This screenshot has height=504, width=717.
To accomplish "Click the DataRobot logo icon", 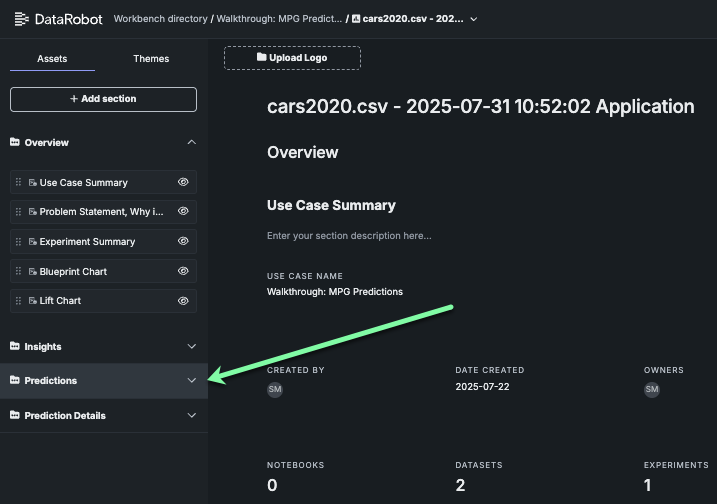I will point(22,18).
